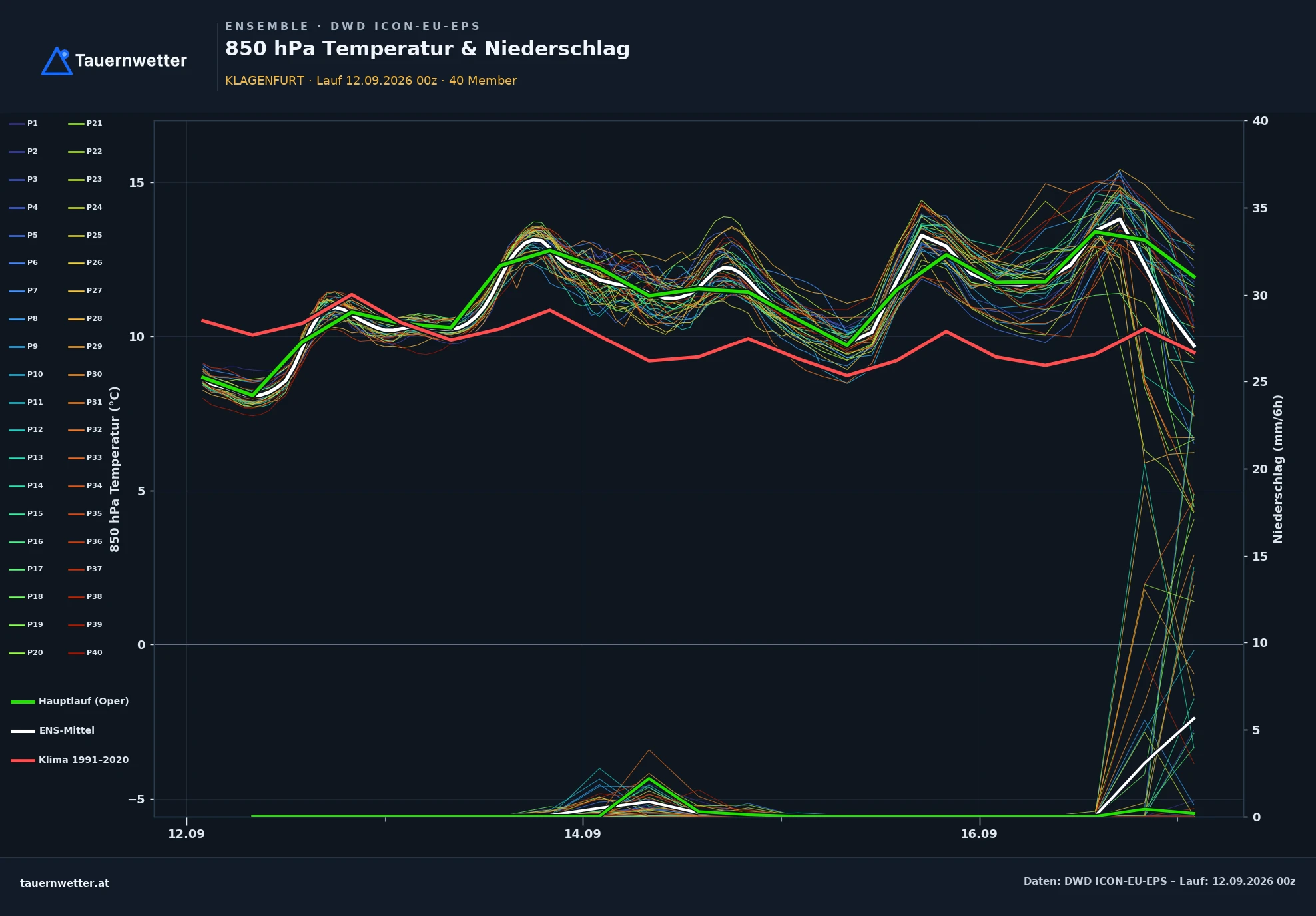Viewport: 1316px width, 916px height.
Task: Click the 12.09 date axis label
Action: pos(186,834)
